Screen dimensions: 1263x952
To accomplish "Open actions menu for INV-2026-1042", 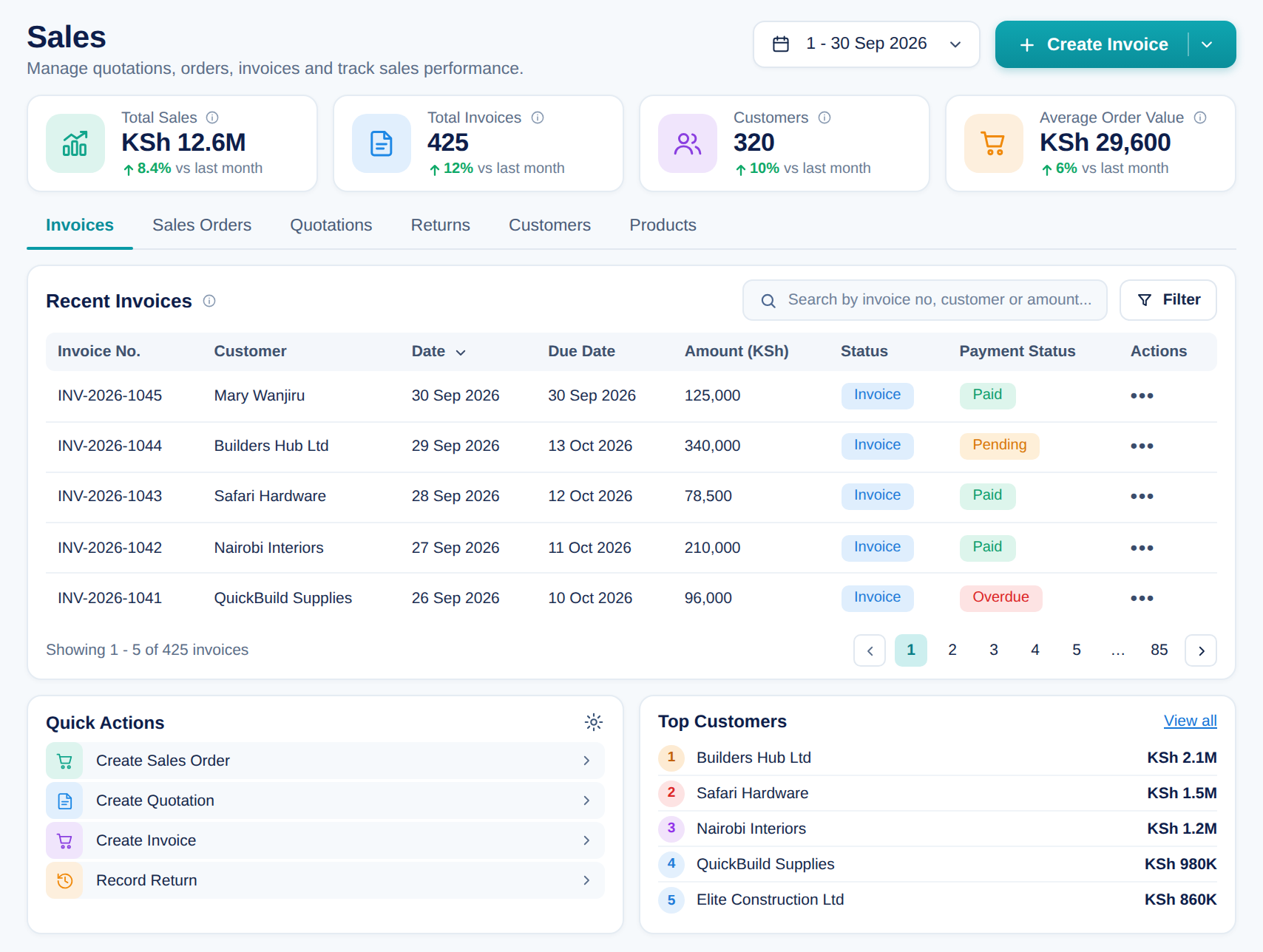I will coord(1142,548).
